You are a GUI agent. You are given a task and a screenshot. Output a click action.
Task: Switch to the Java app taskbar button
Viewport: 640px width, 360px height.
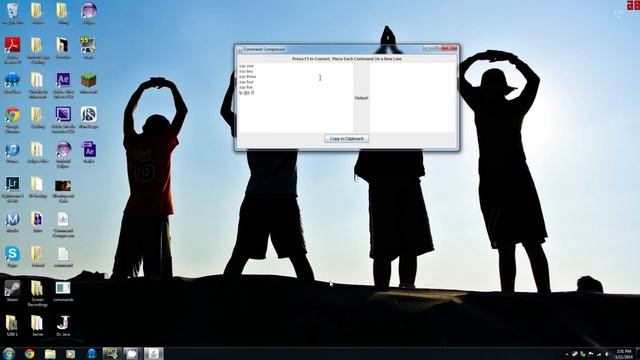click(x=153, y=354)
